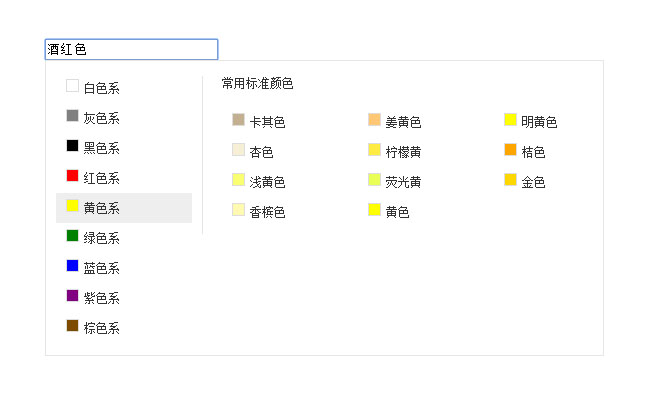Screen dimensions: 650x400
Task: Select the 白色系 category
Action: 93,88
